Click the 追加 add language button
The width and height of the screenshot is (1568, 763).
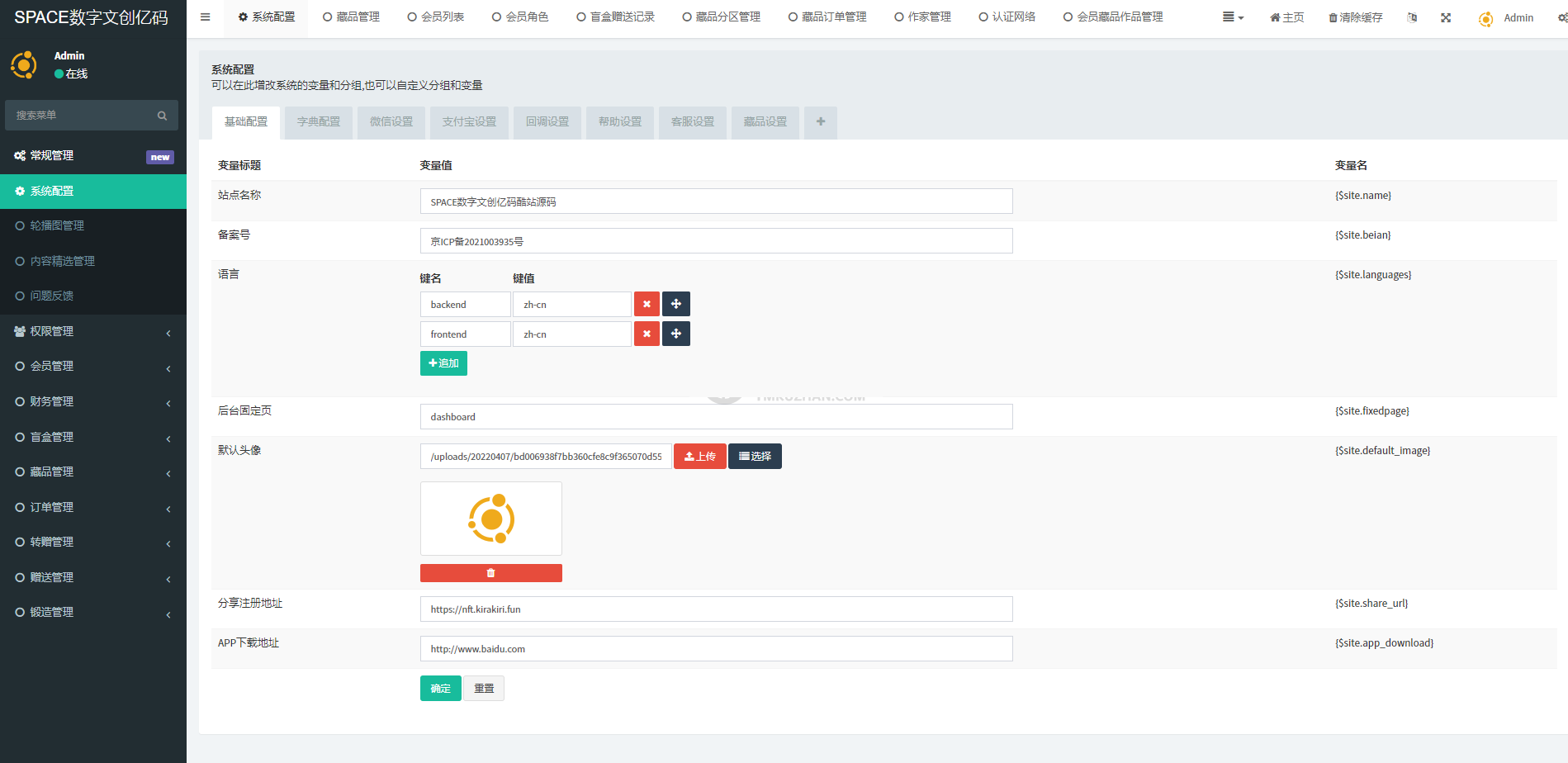443,364
